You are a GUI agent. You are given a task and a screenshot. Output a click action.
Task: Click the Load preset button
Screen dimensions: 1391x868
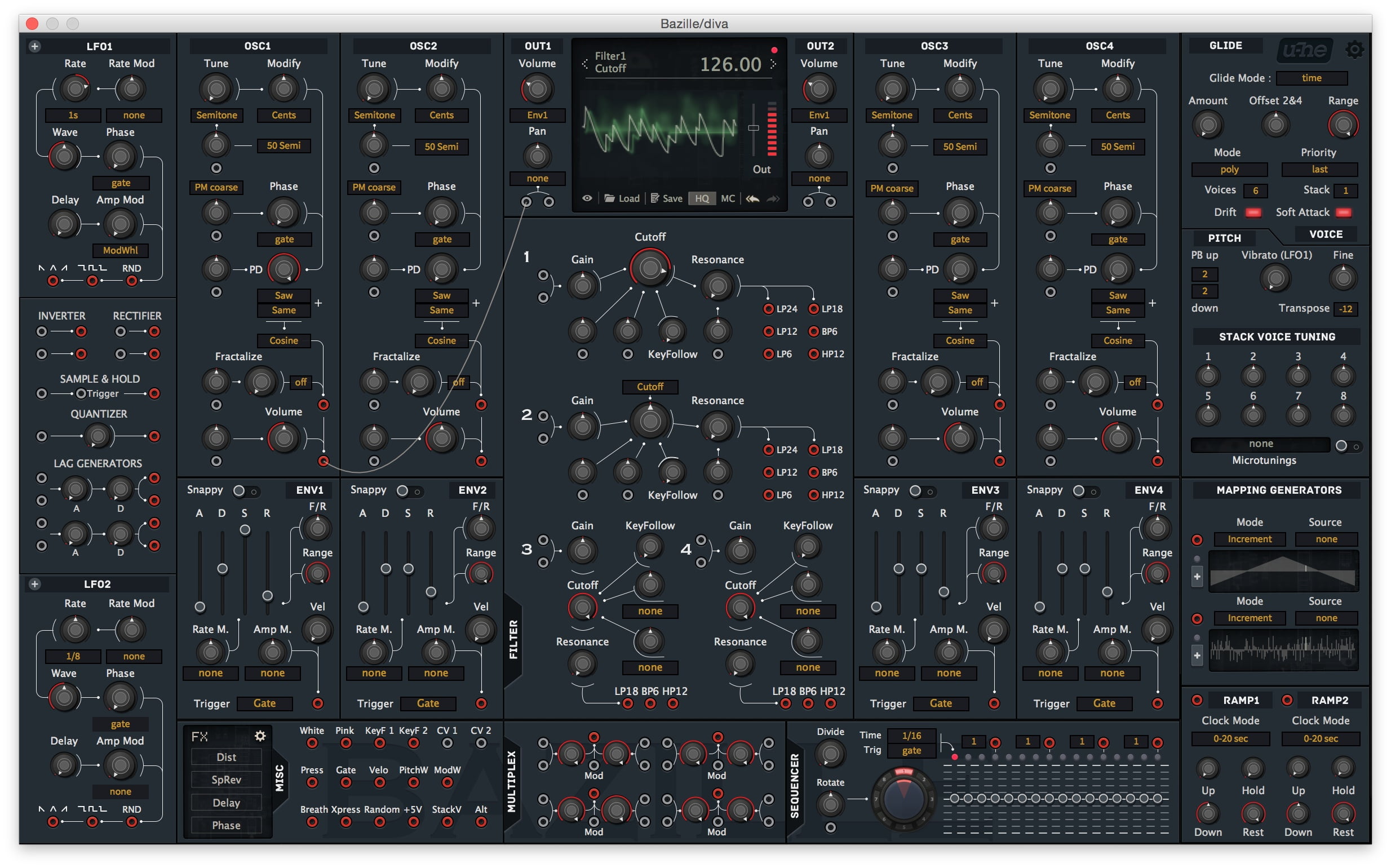pos(621,198)
